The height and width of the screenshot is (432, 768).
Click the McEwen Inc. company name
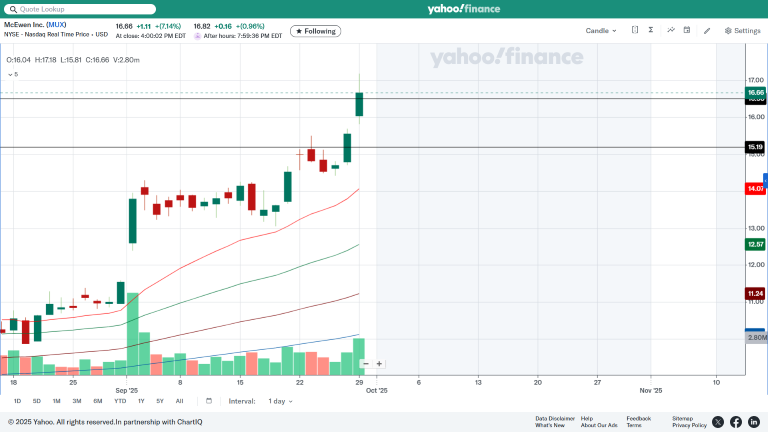24,24
